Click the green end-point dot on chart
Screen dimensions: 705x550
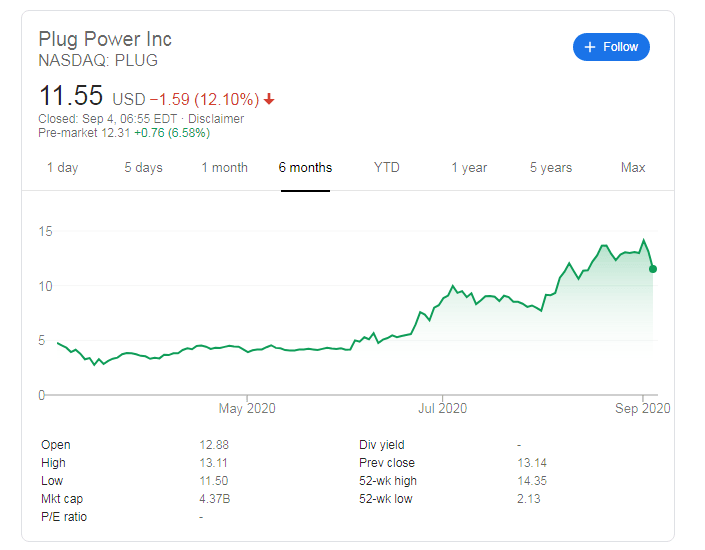pos(653,268)
